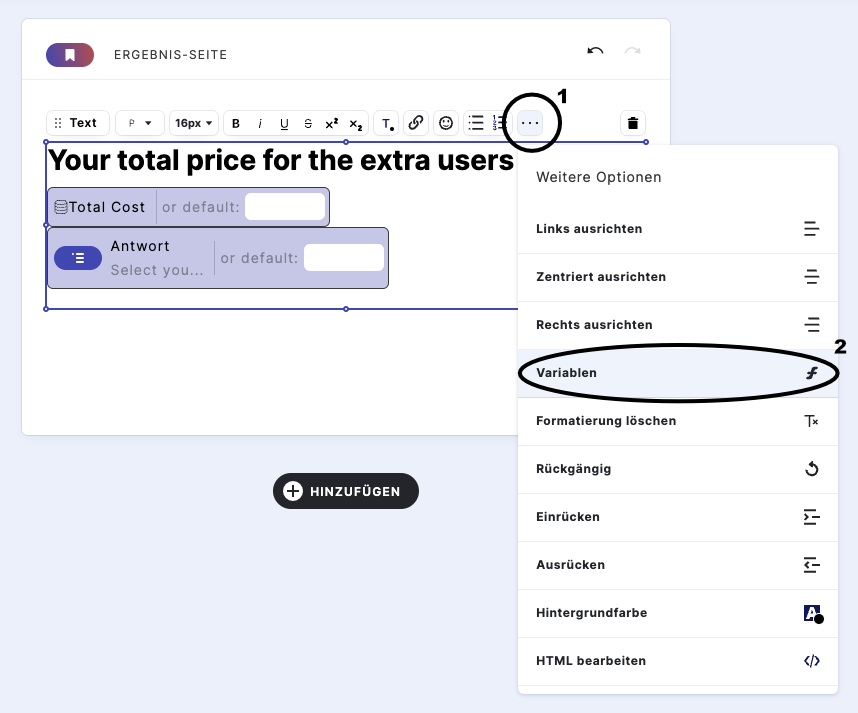Underline the selected text
Image resolution: width=858 pixels, height=713 pixels.
283,123
